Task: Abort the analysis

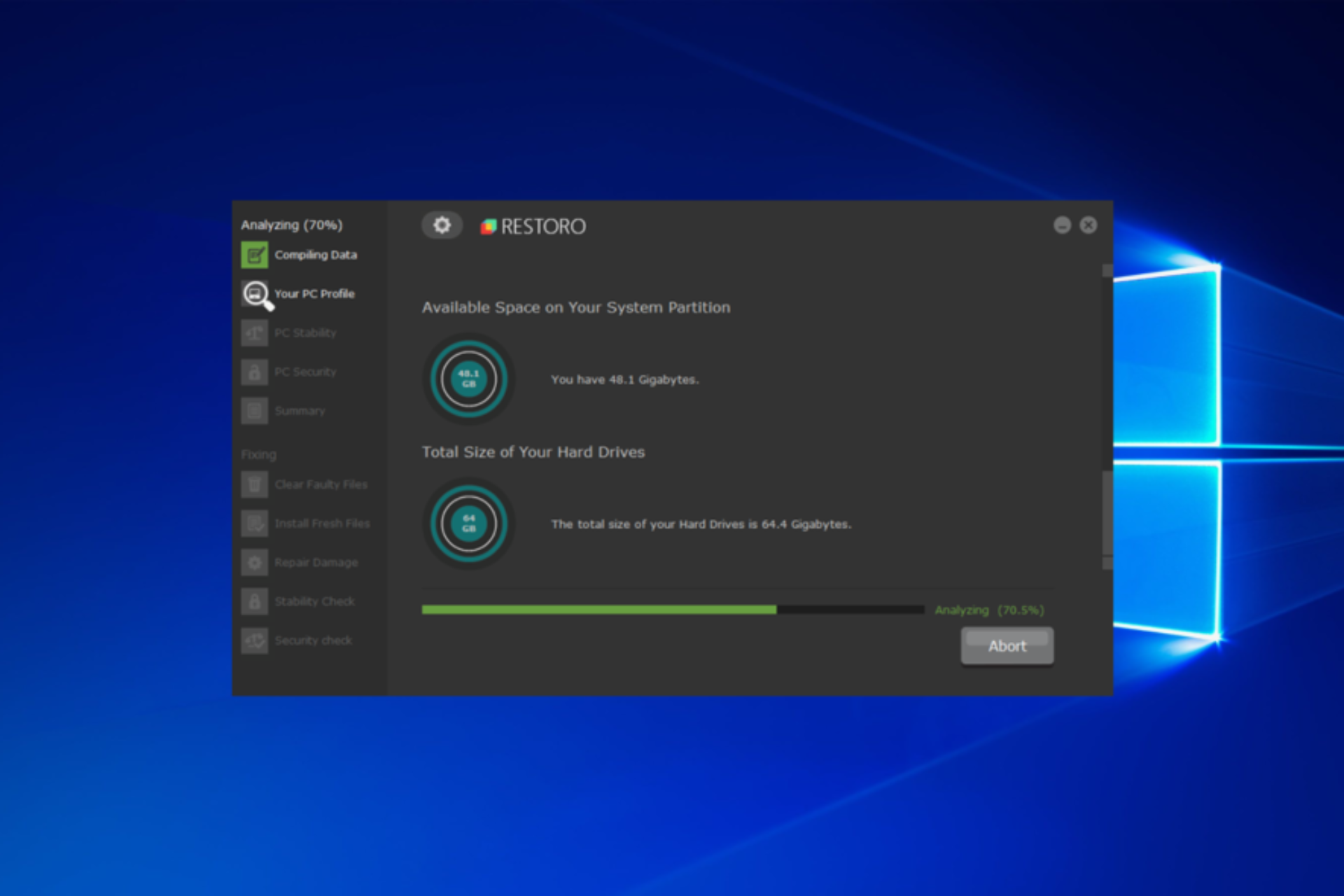Action: [1007, 646]
